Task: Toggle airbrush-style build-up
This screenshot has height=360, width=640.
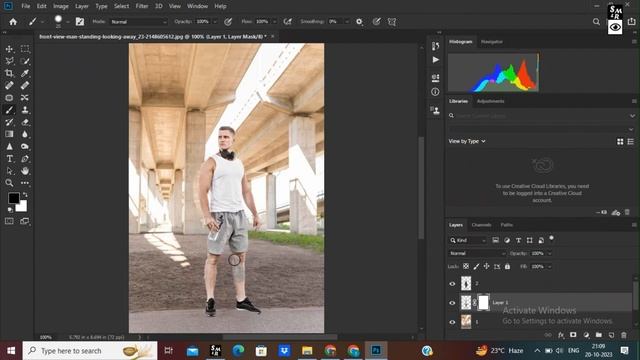Action: point(288,22)
